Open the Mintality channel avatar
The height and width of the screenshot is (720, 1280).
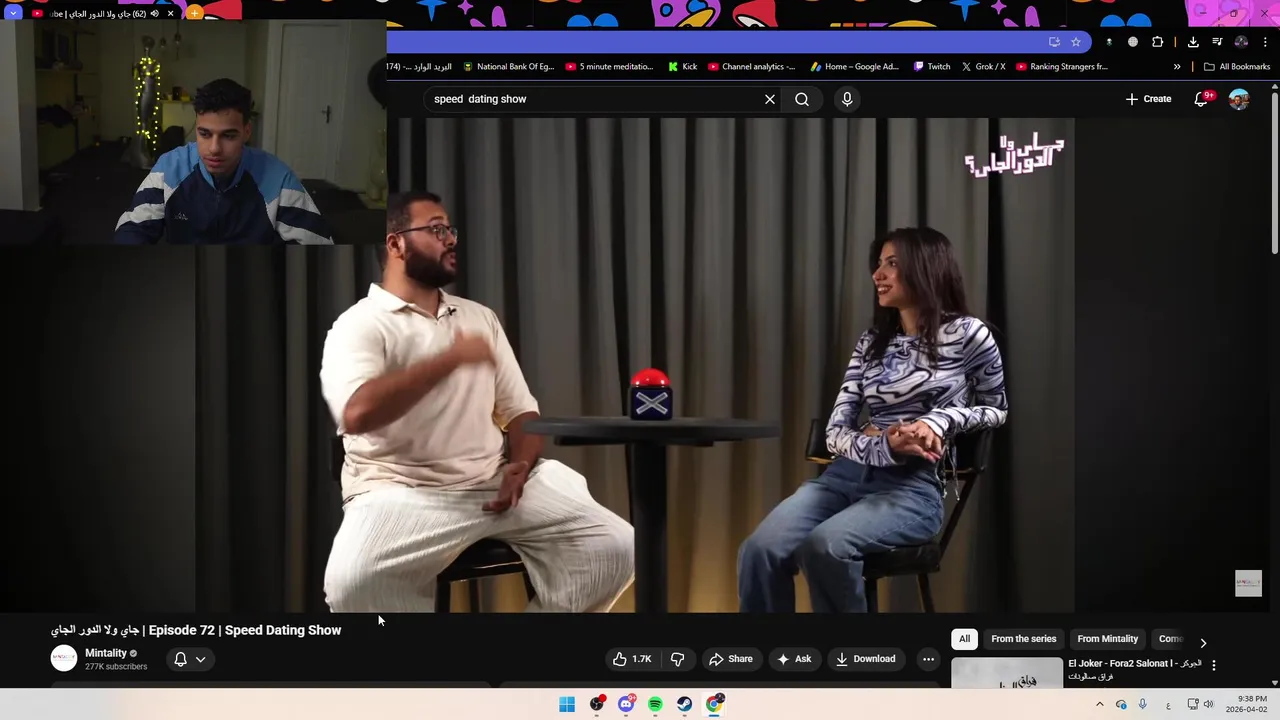pos(64,658)
